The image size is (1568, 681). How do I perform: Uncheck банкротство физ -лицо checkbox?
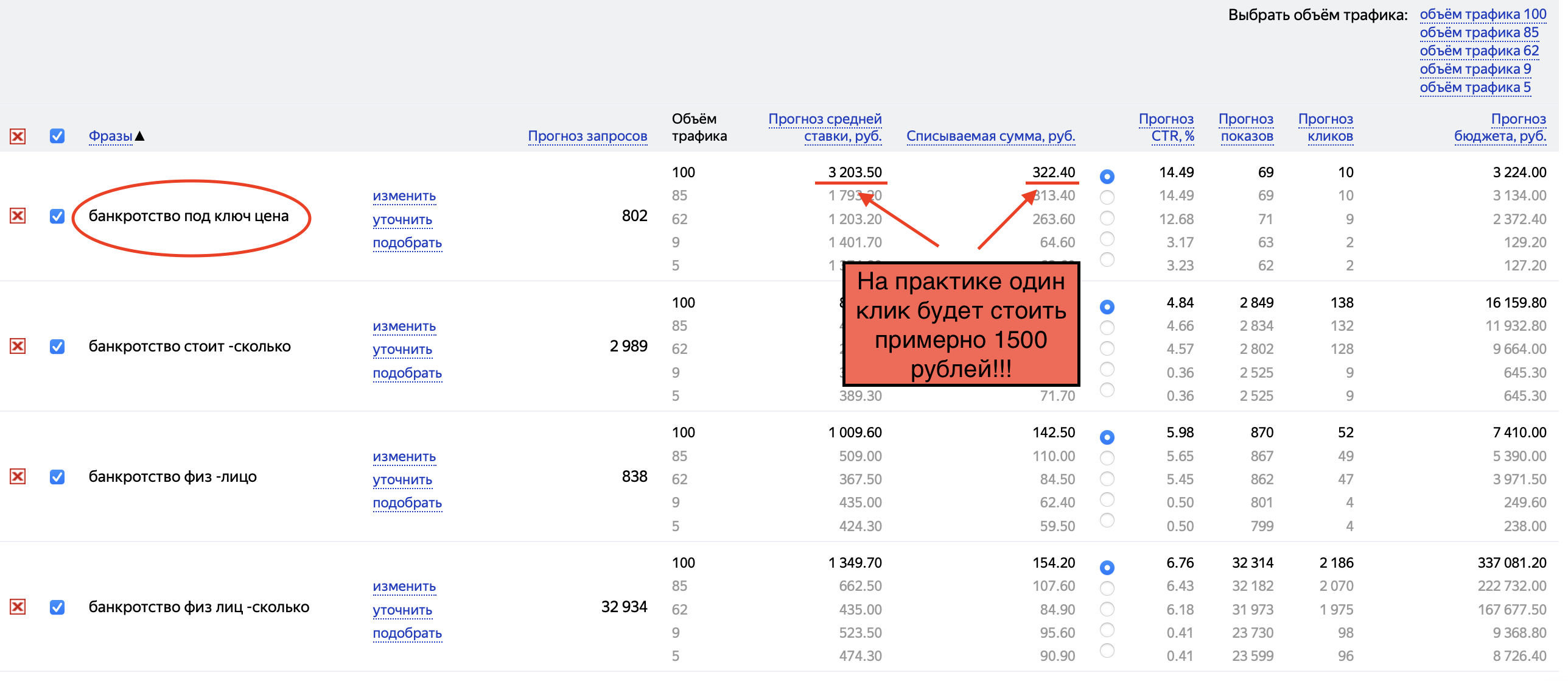(x=57, y=477)
